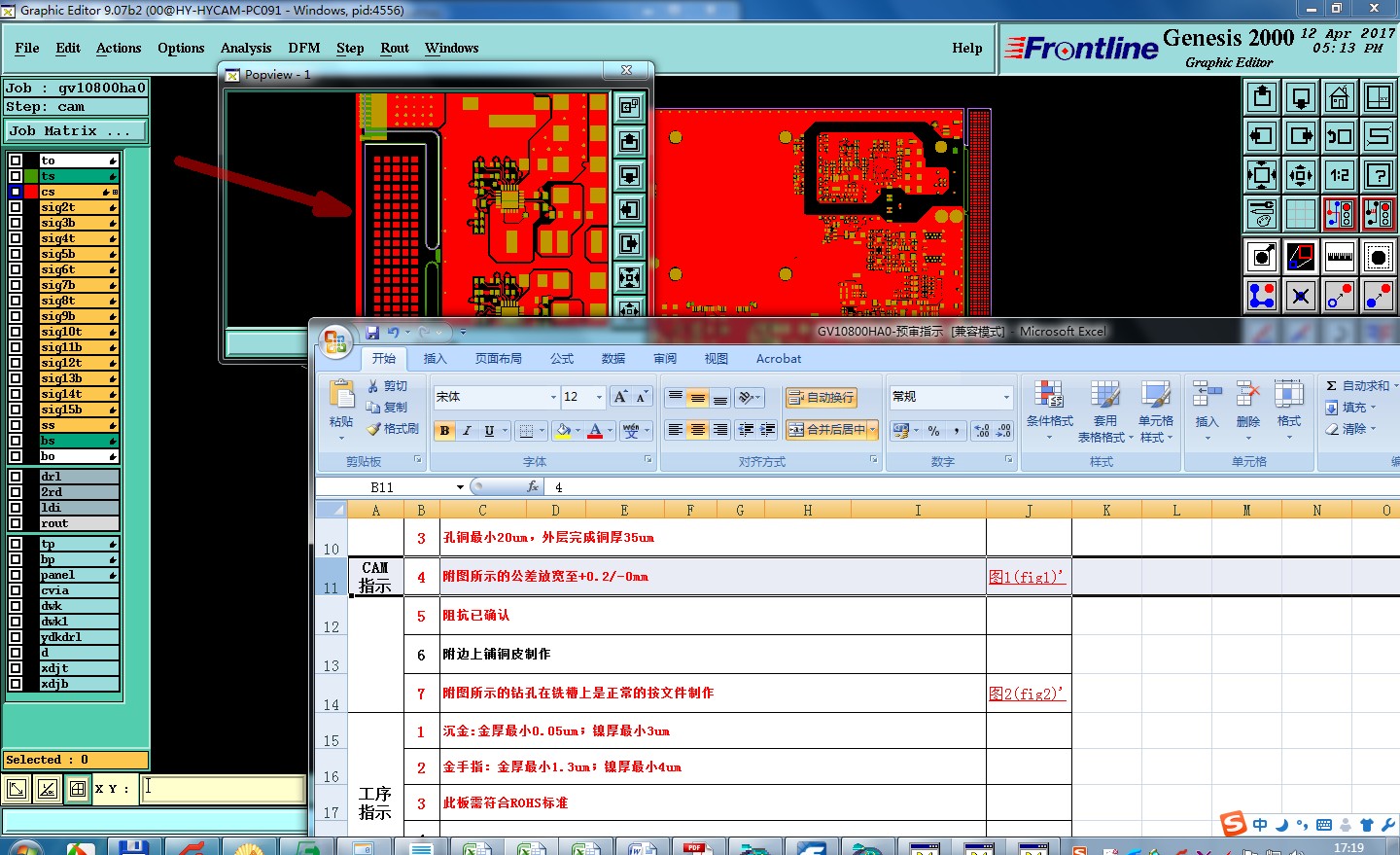Click the Job Matrix button

coord(76,131)
